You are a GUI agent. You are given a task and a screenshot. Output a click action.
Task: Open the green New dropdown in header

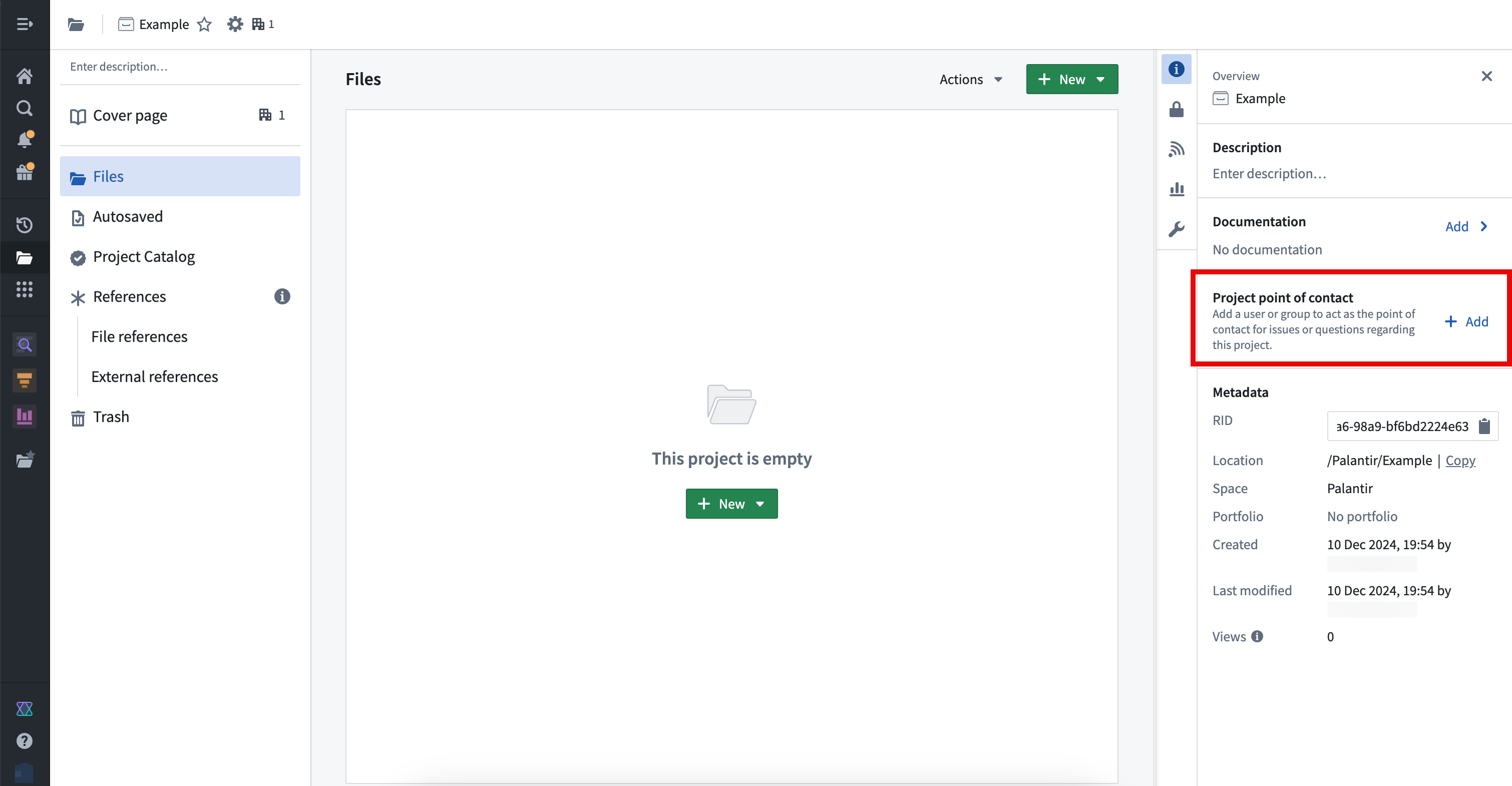pyautogui.click(x=1072, y=79)
